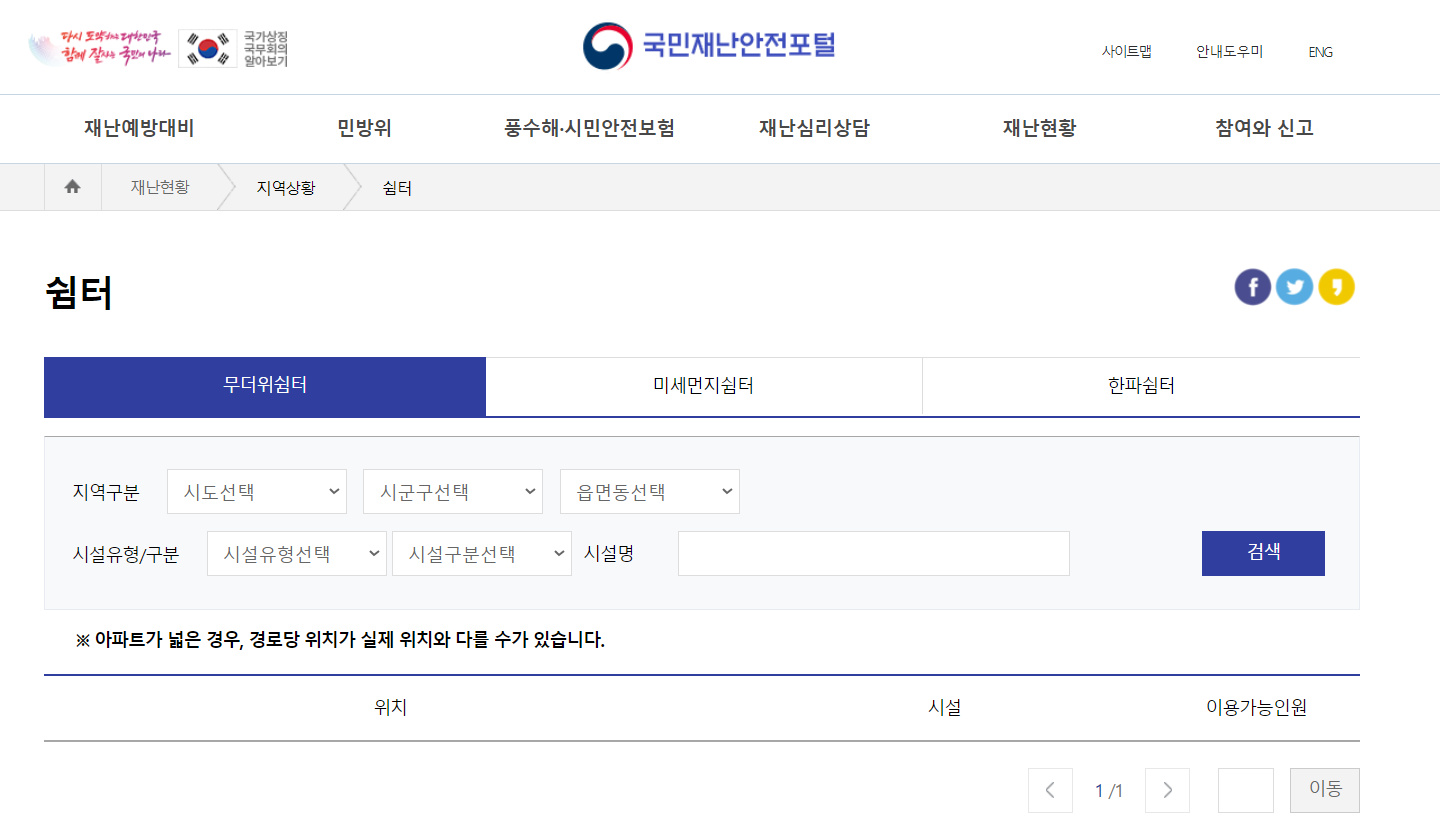Share the page via the Twitter icon
Screen dimensions: 1440x831
point(1294,286)
